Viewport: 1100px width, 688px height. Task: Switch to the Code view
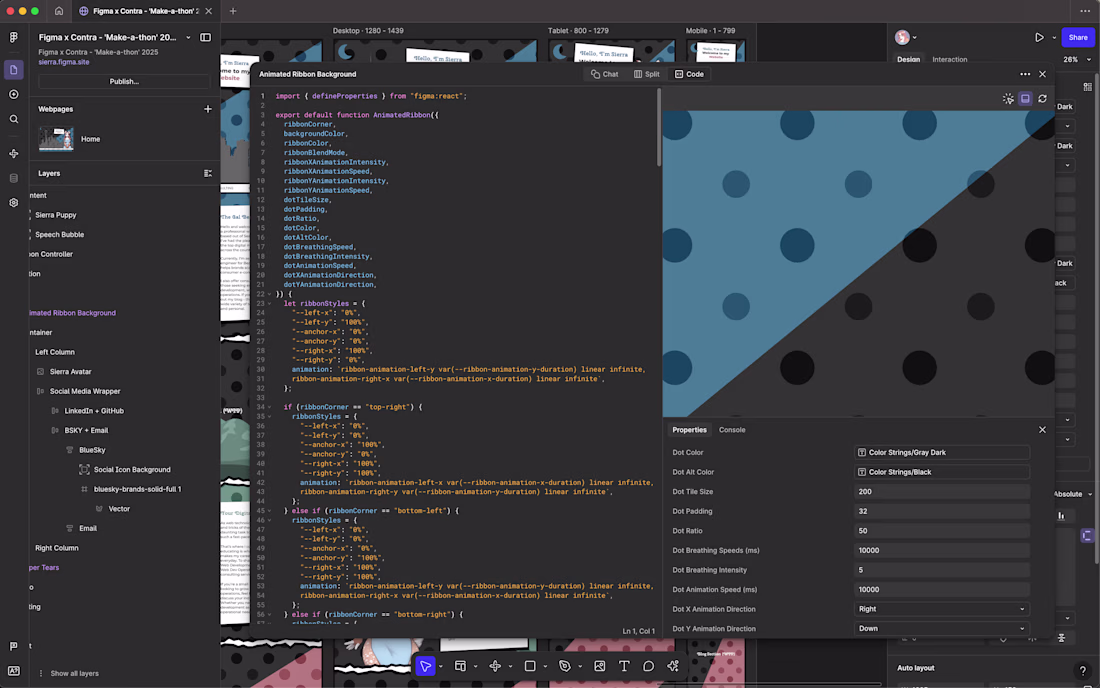pos(689,74)
